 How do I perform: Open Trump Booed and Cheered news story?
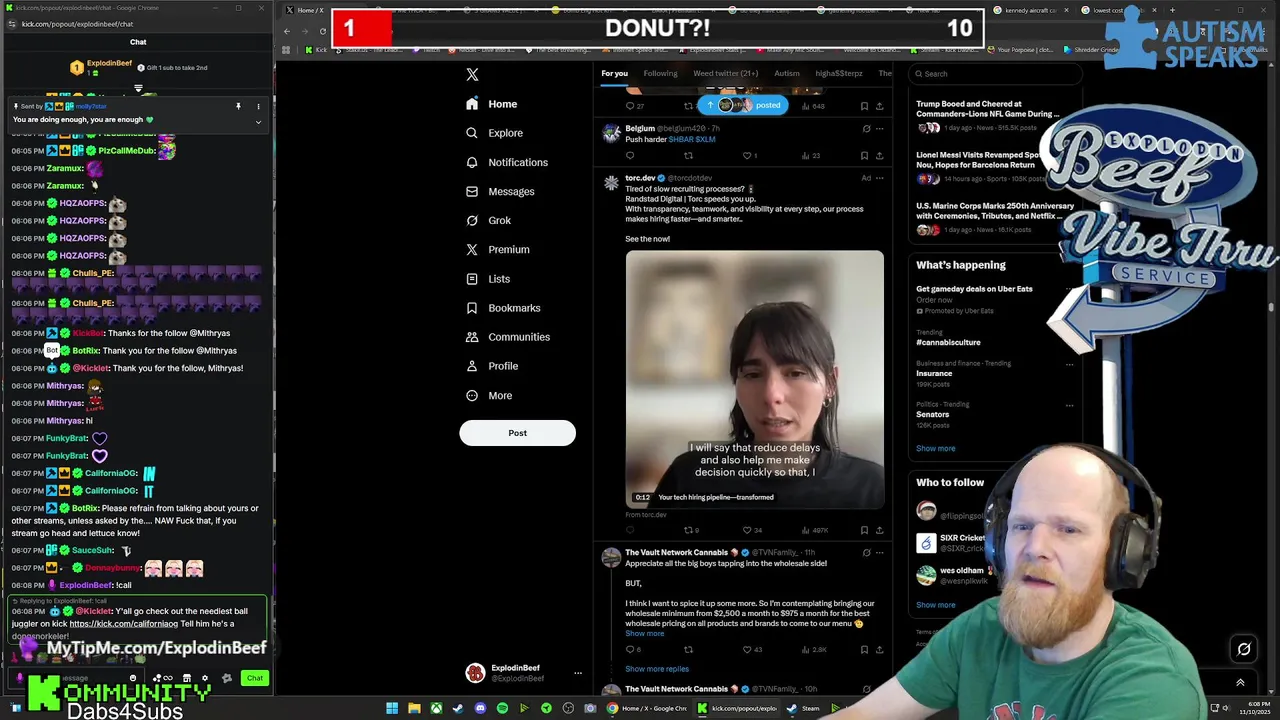(987, 109)
